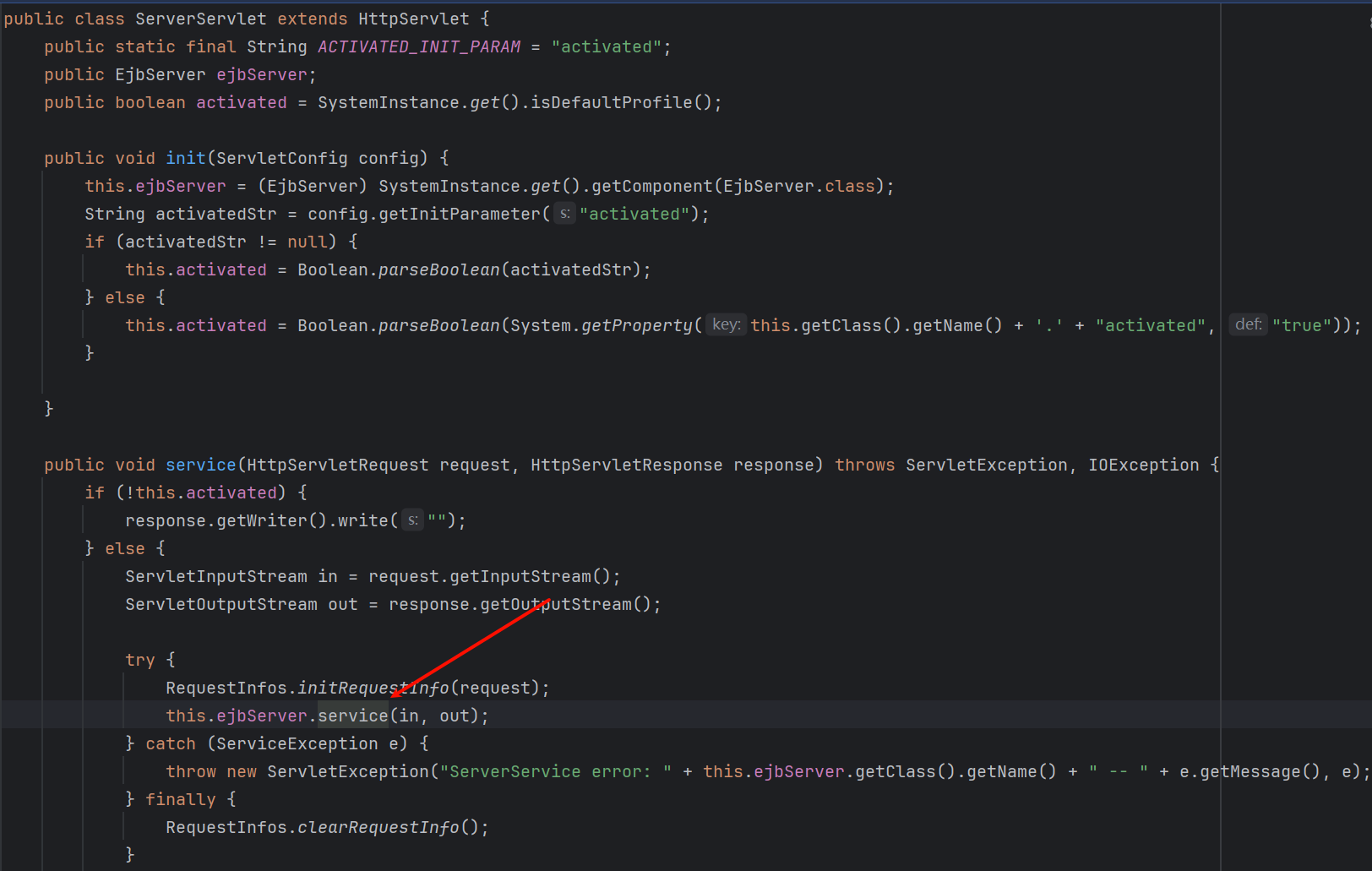Click the init method name declaration
The image size is (1372, 871).
185,158
